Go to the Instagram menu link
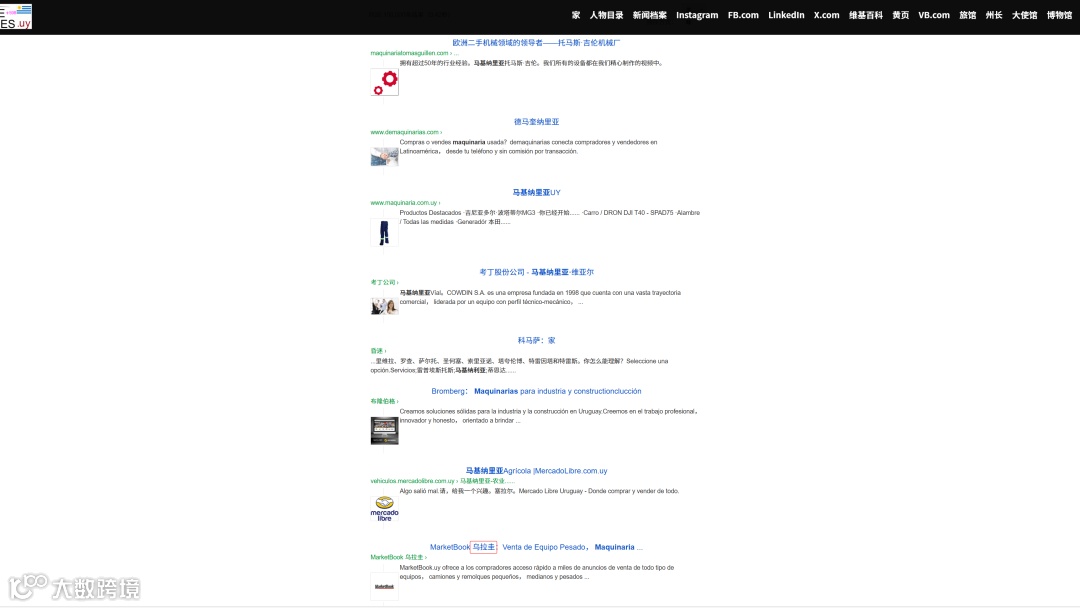The width and height of the screenshot is (1080, 608). (x=696, y=15)
